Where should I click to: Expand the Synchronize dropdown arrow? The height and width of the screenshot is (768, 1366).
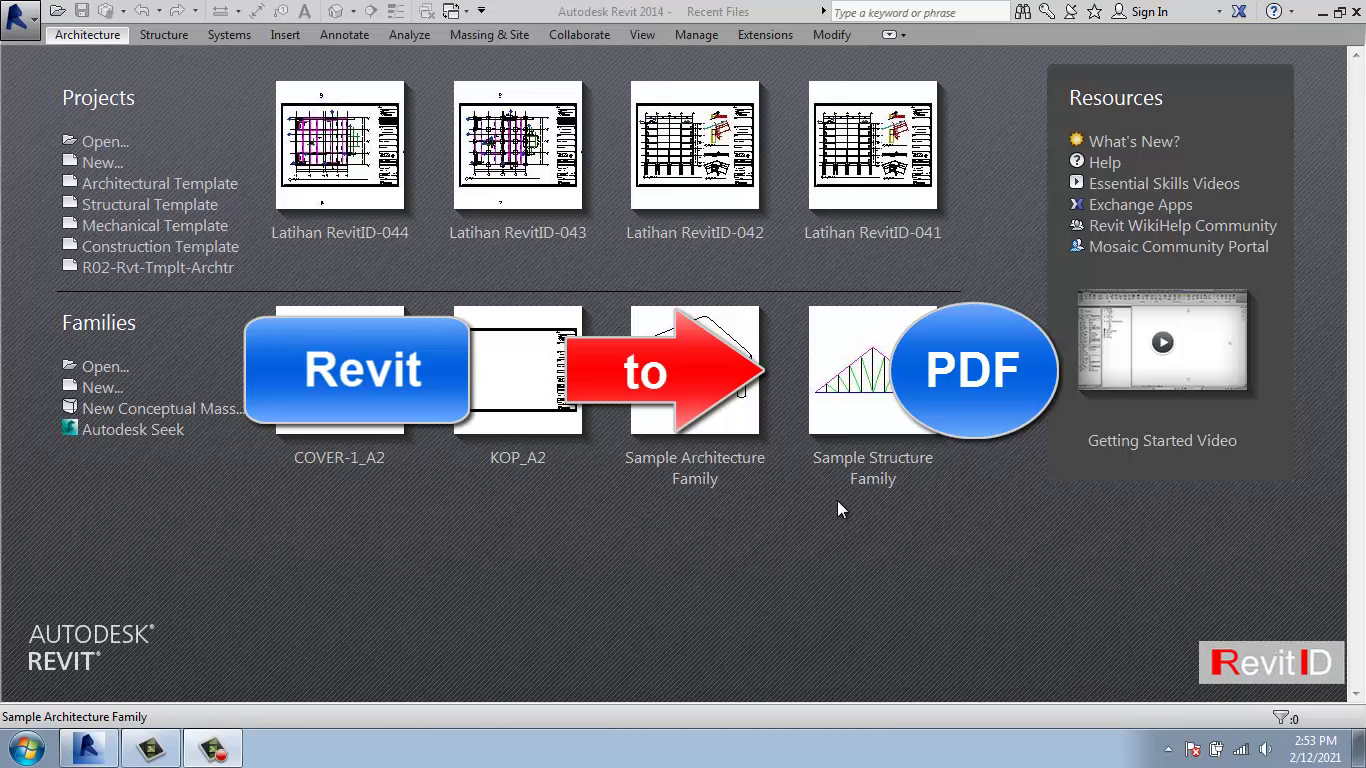123,11
